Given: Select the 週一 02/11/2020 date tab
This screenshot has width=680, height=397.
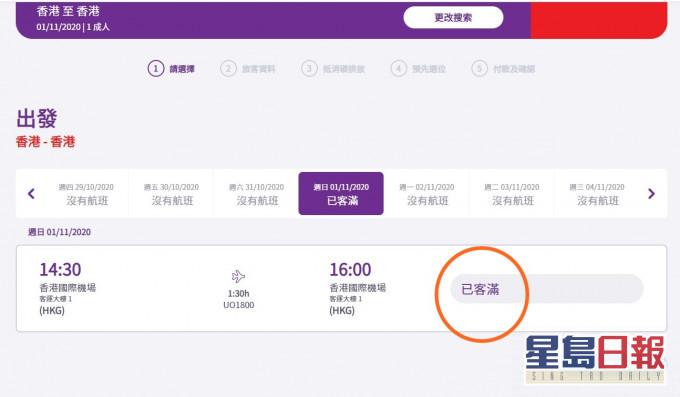Looking at the screenshot, I should tap(426, 194).
